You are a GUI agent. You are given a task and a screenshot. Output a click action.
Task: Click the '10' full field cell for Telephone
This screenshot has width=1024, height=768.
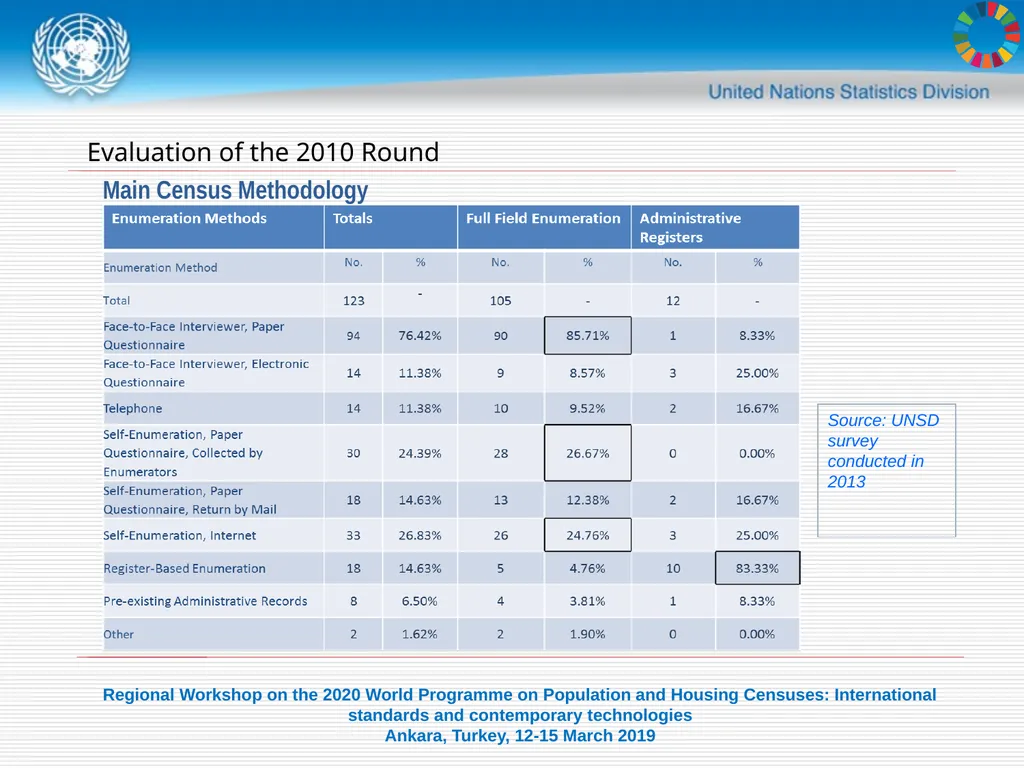500,408
